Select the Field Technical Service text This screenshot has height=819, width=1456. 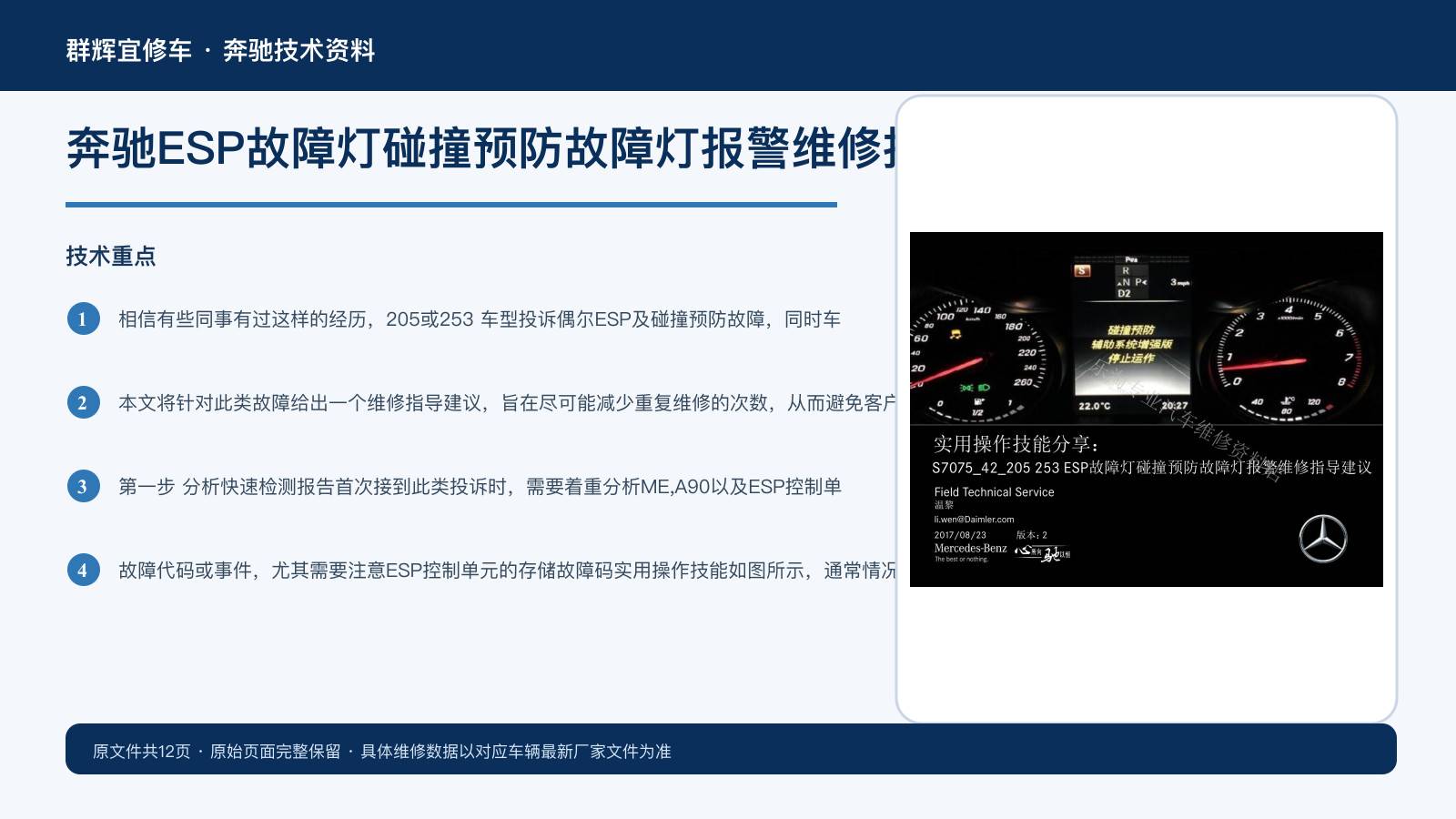tap(994, 492)
